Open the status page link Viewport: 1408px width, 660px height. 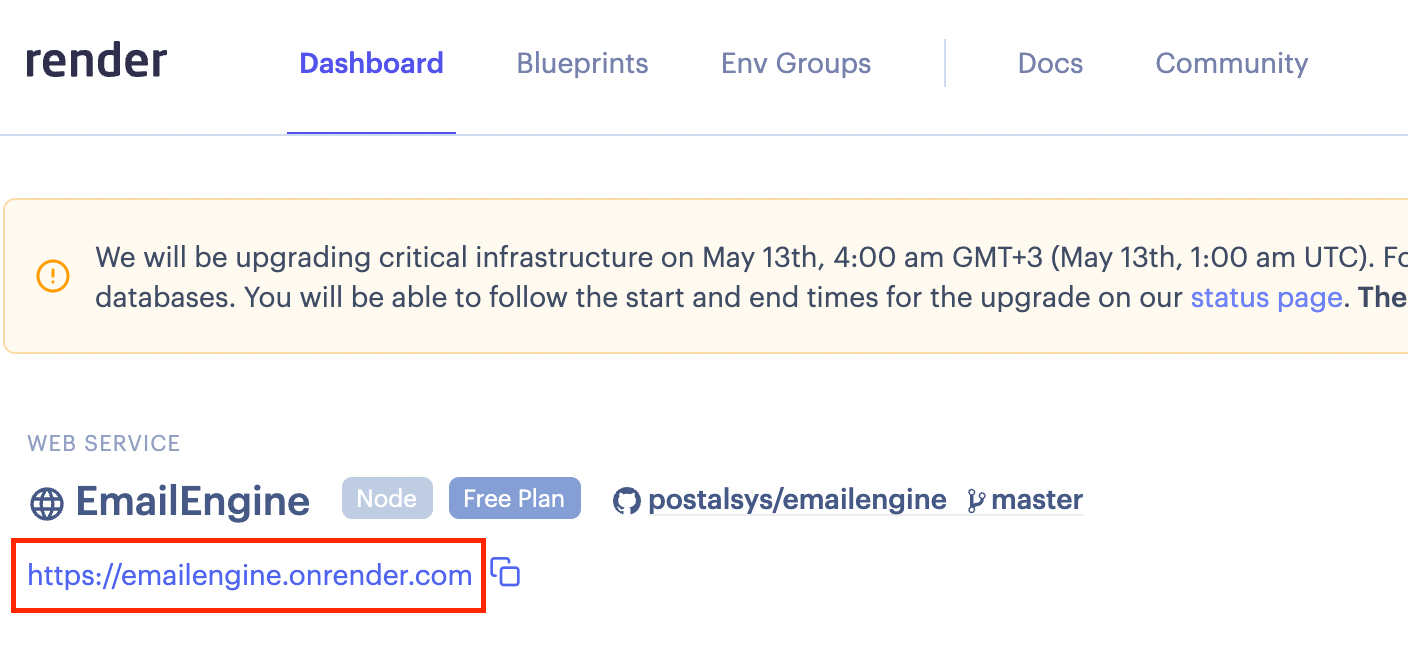click(x=1265, y=297)
